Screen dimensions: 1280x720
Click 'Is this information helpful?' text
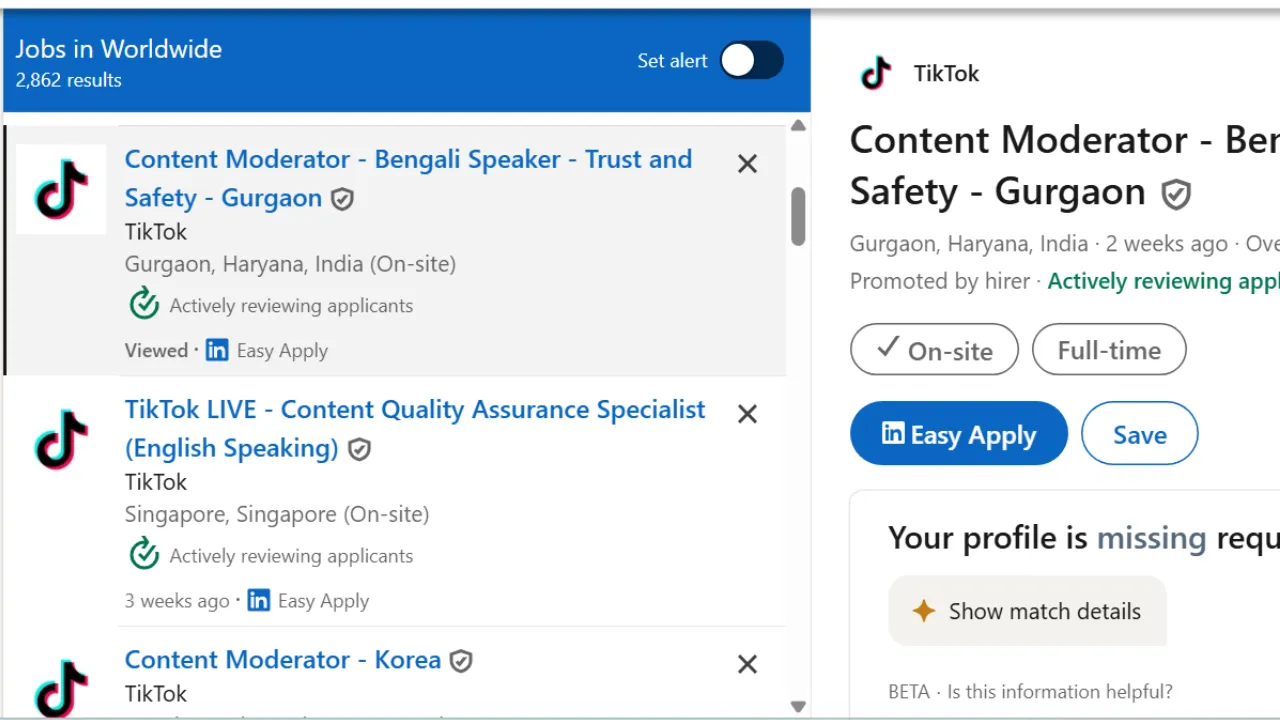click(1060, 691)
